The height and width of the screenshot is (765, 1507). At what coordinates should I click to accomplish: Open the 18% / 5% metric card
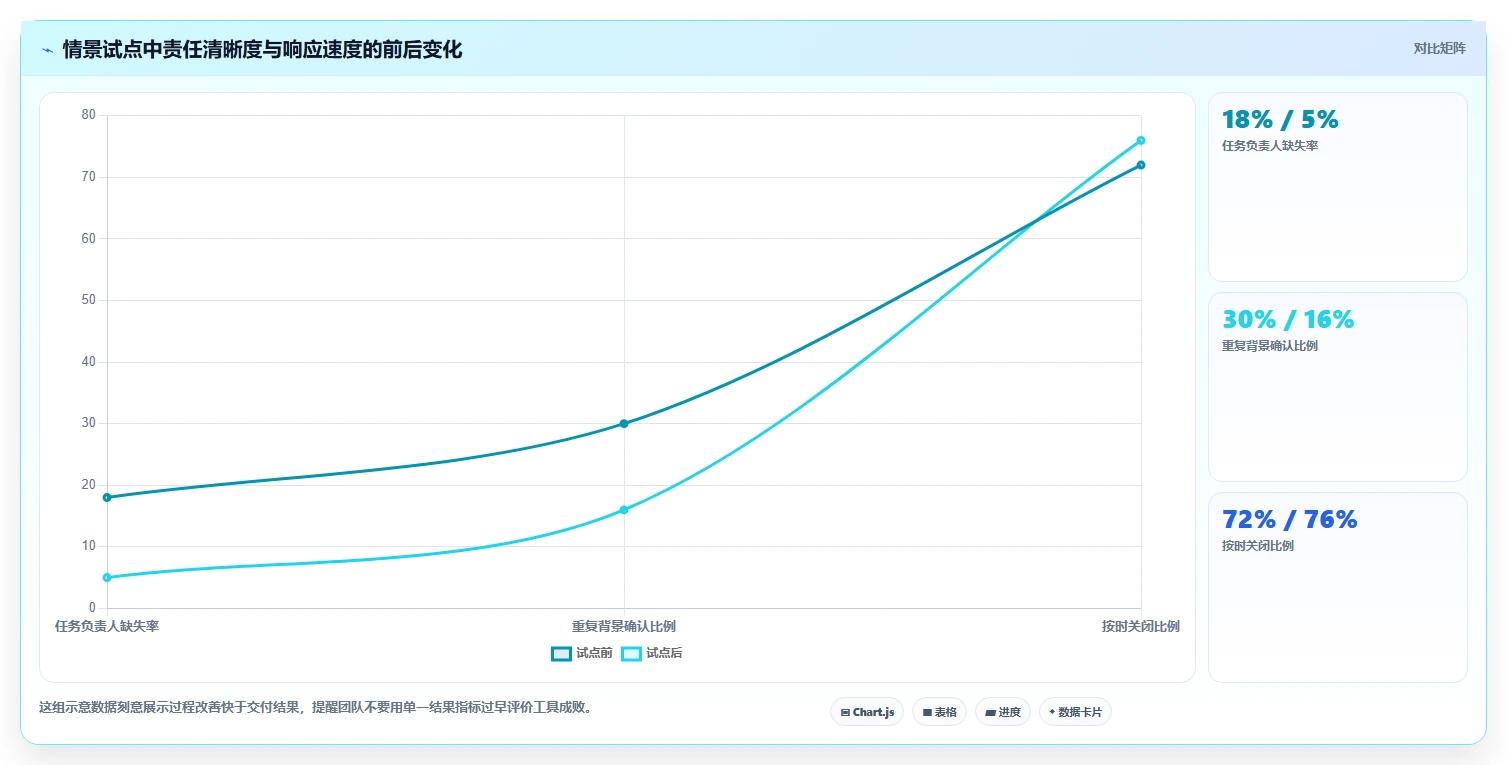(1337, 187)
